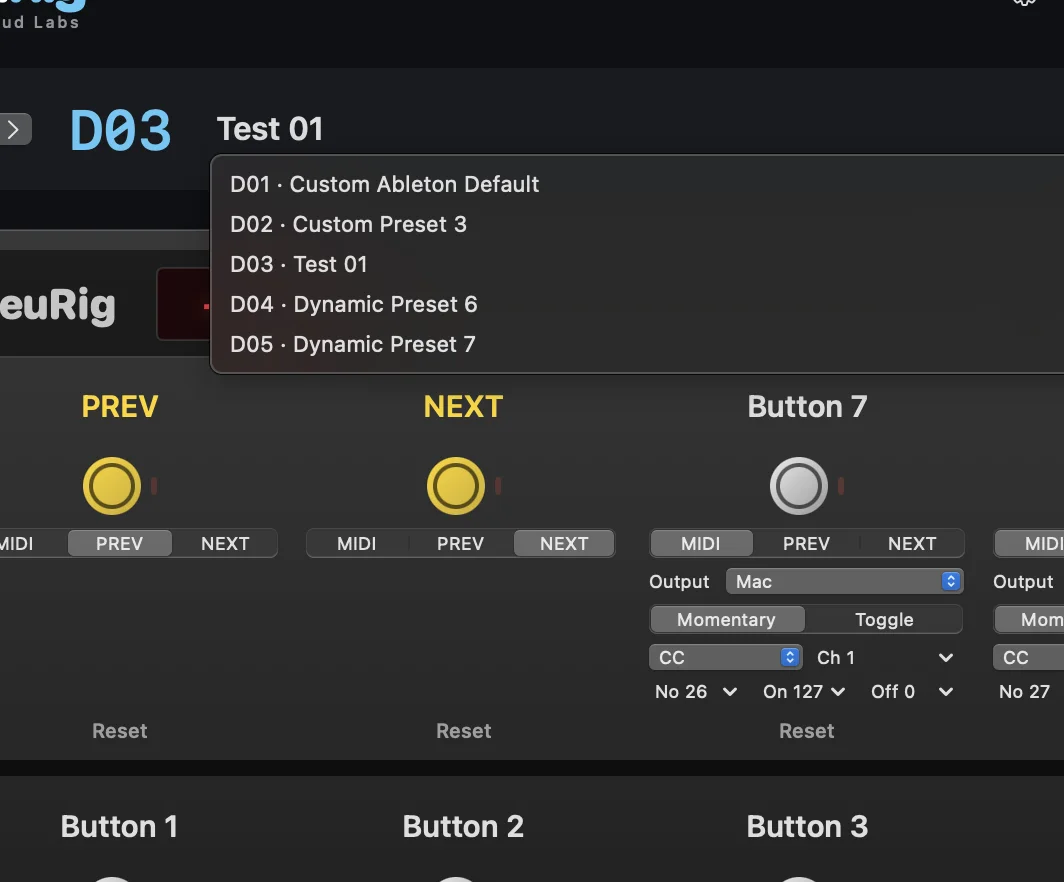1064x882 pixels.
Task: Click the blue stepper arrows on Mac output
Action: tap(951, 581)
